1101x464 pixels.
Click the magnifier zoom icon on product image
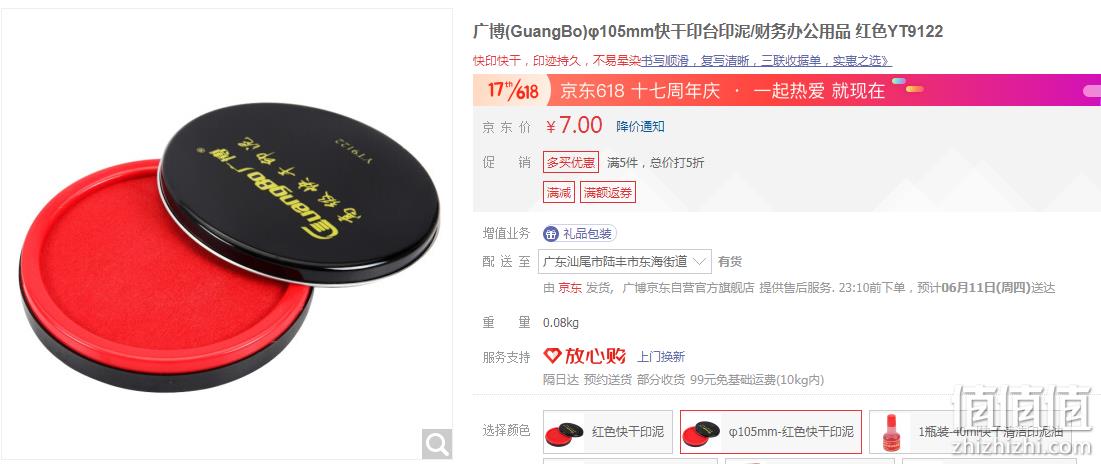(x=437, y=444)
